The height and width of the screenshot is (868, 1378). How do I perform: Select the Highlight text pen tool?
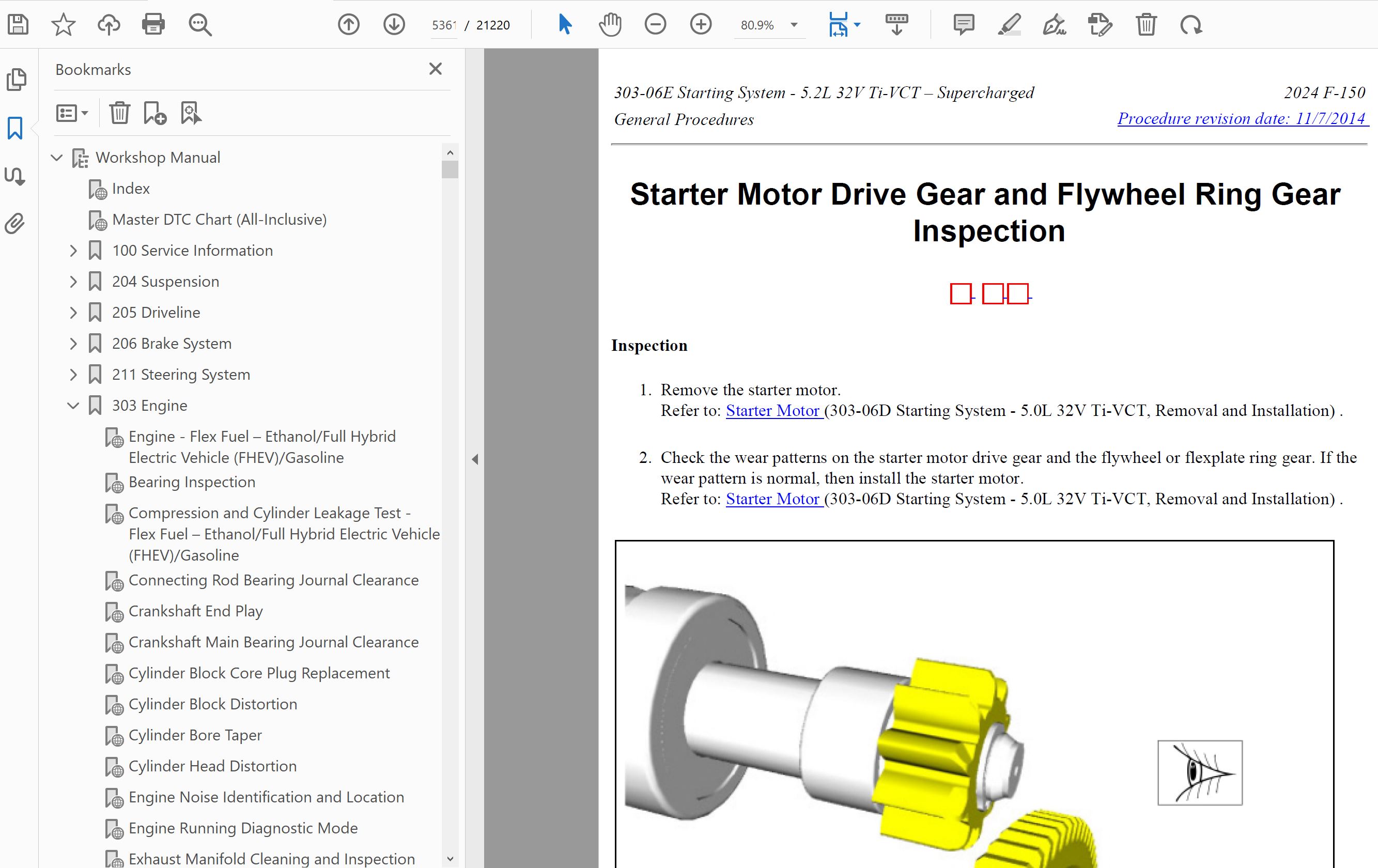pos(1009,25)
